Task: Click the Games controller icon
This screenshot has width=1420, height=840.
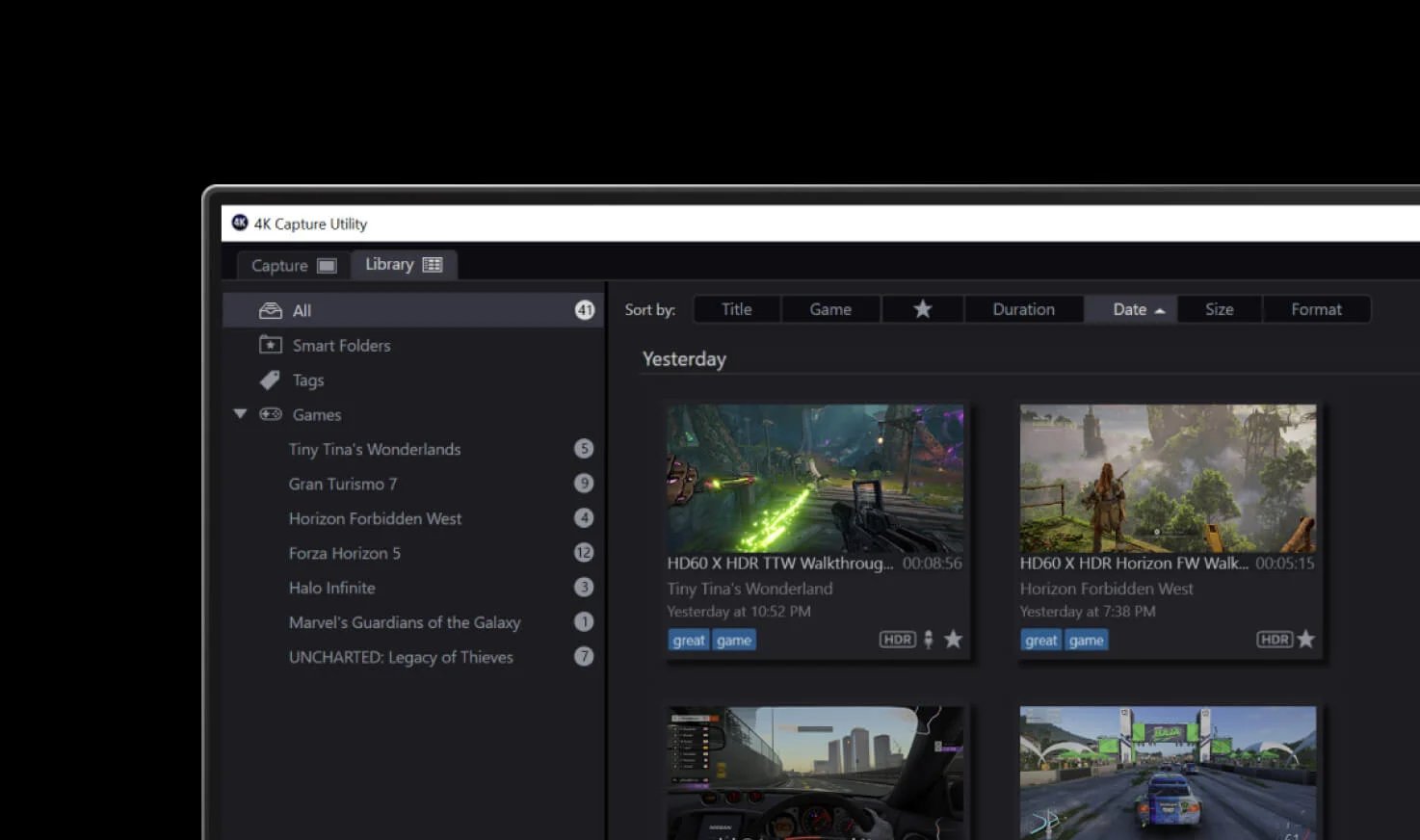Action: tap(271, 414)
